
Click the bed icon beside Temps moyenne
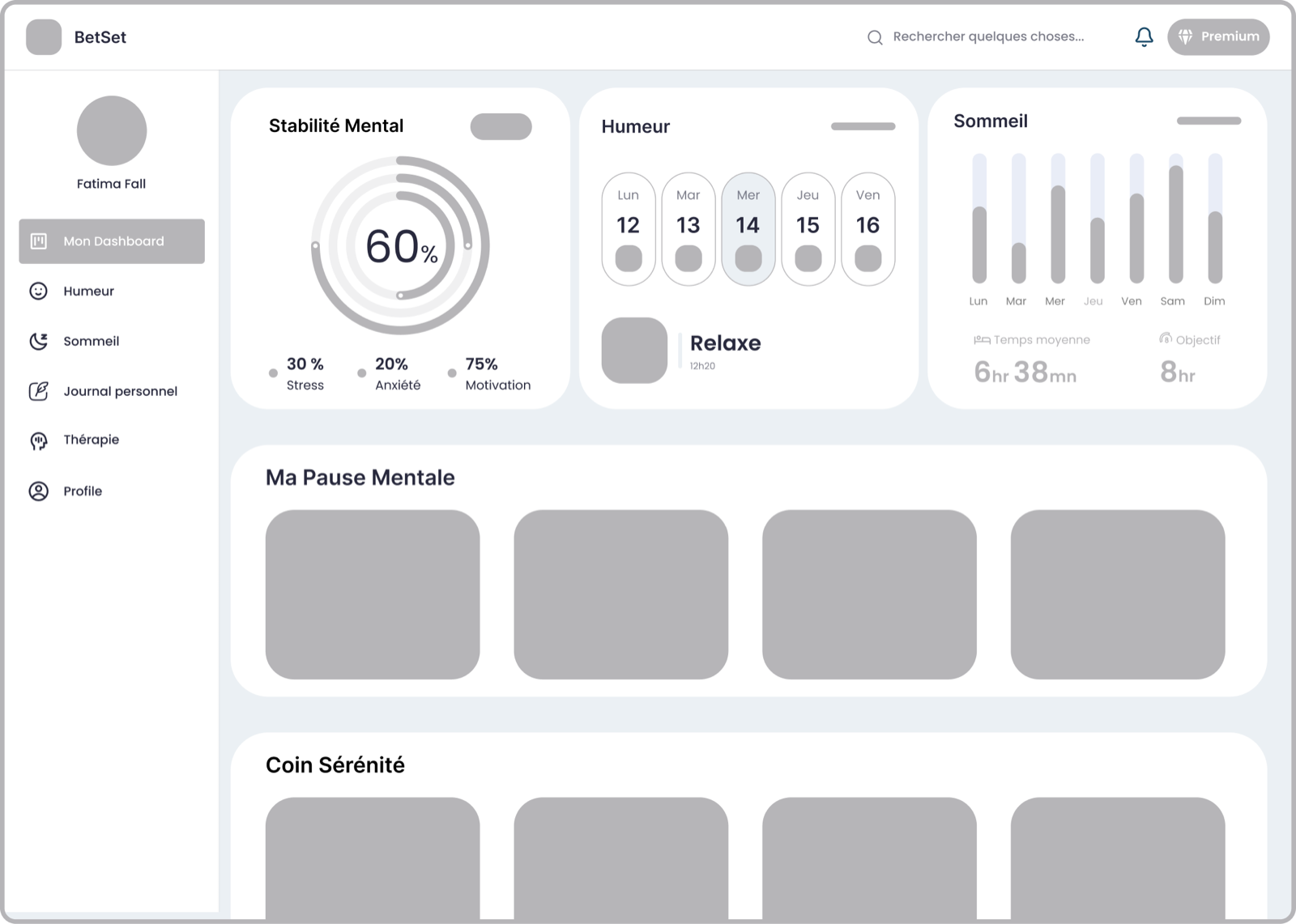pyautogui.click(x=982, y=340)
